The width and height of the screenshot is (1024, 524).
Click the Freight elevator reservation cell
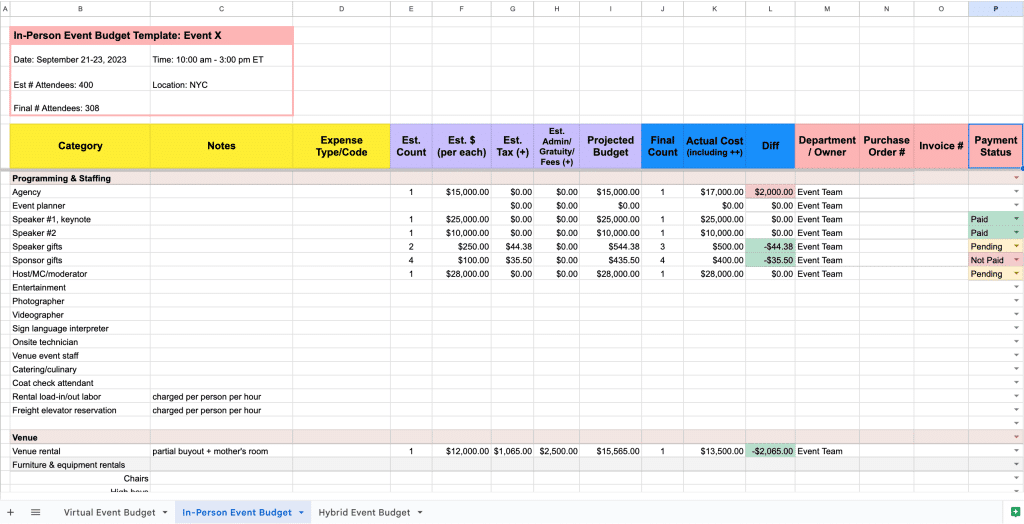80,410
